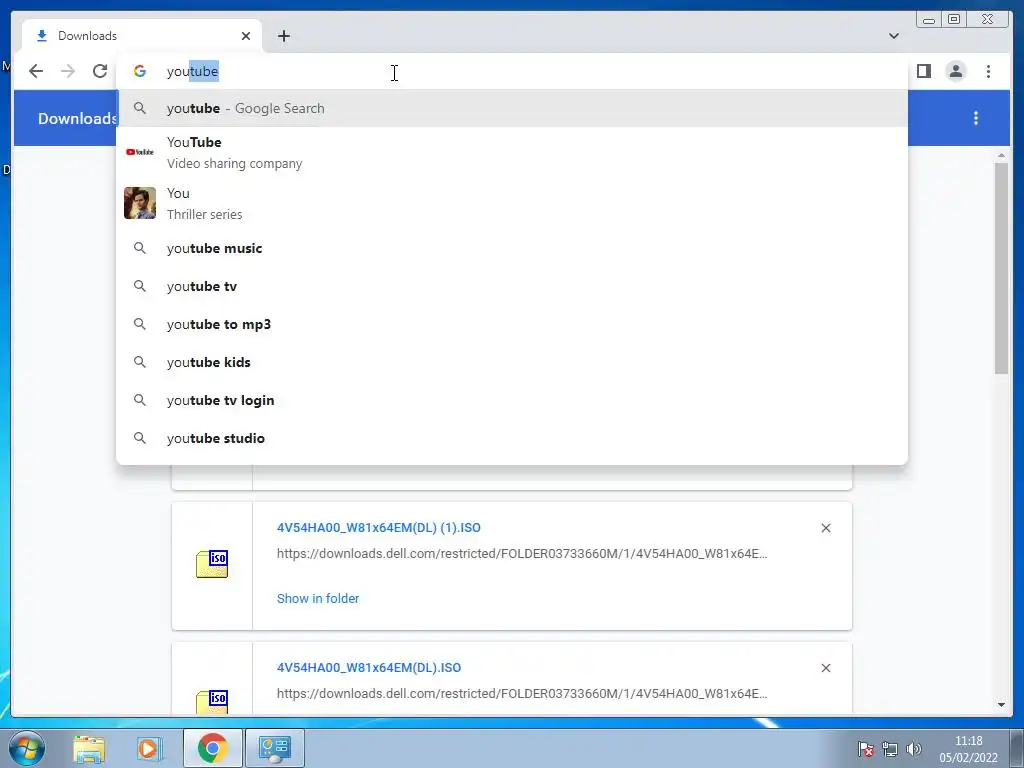The height and width of the screenshot is (768, 1024).
Task: Click the YouTube logo in suggestions
Action: click(140, 152)
